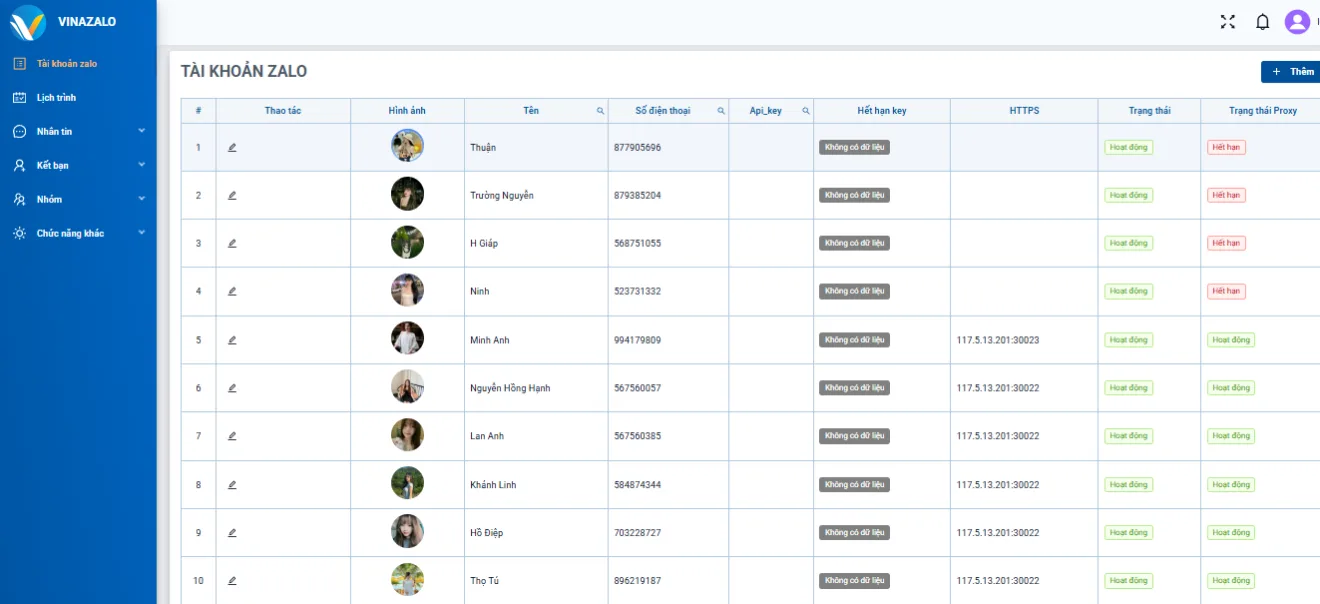The width and height of the screenshot is (1320, 604).
Task: Open the user profile avatar icon
Action: (x=1297, y=22)
